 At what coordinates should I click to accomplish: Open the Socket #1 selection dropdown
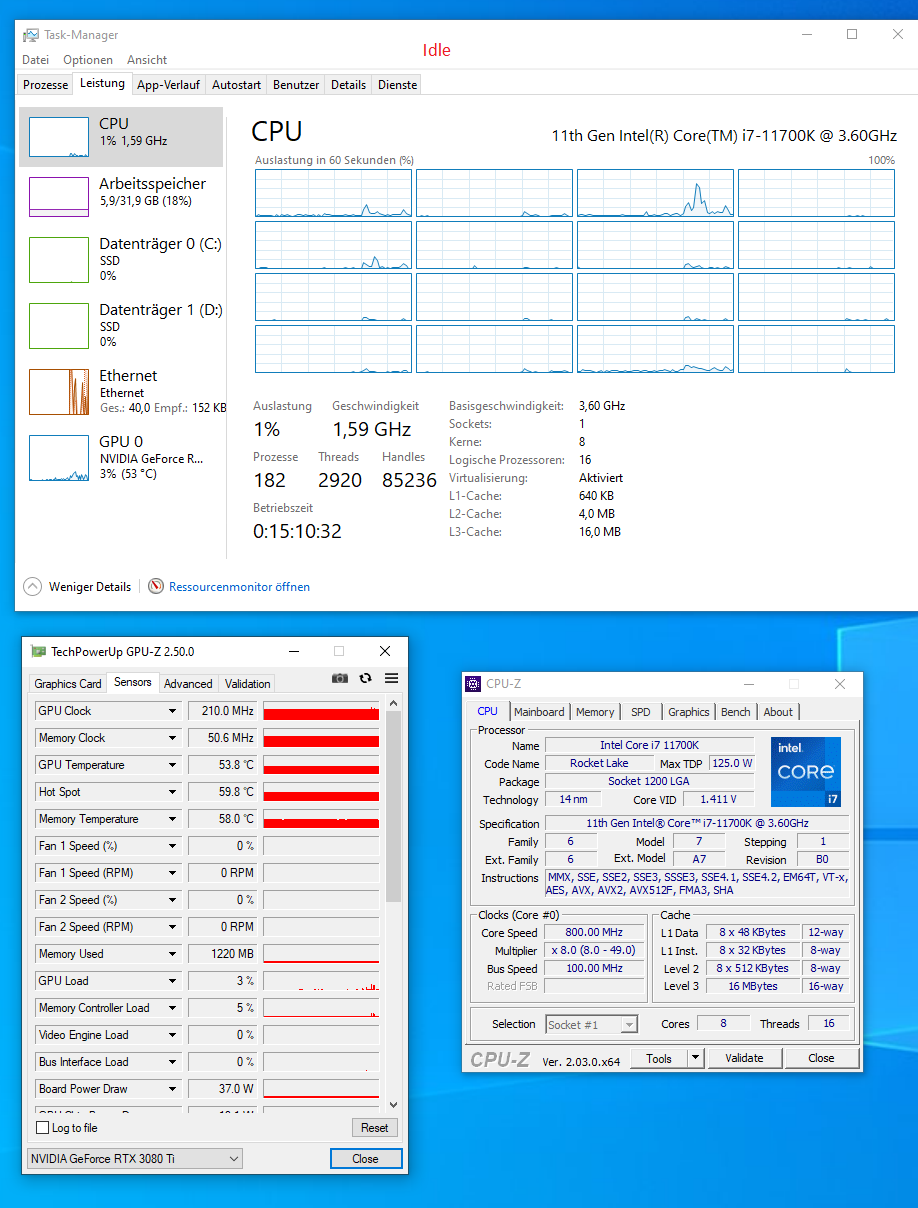click(591, 1025)
